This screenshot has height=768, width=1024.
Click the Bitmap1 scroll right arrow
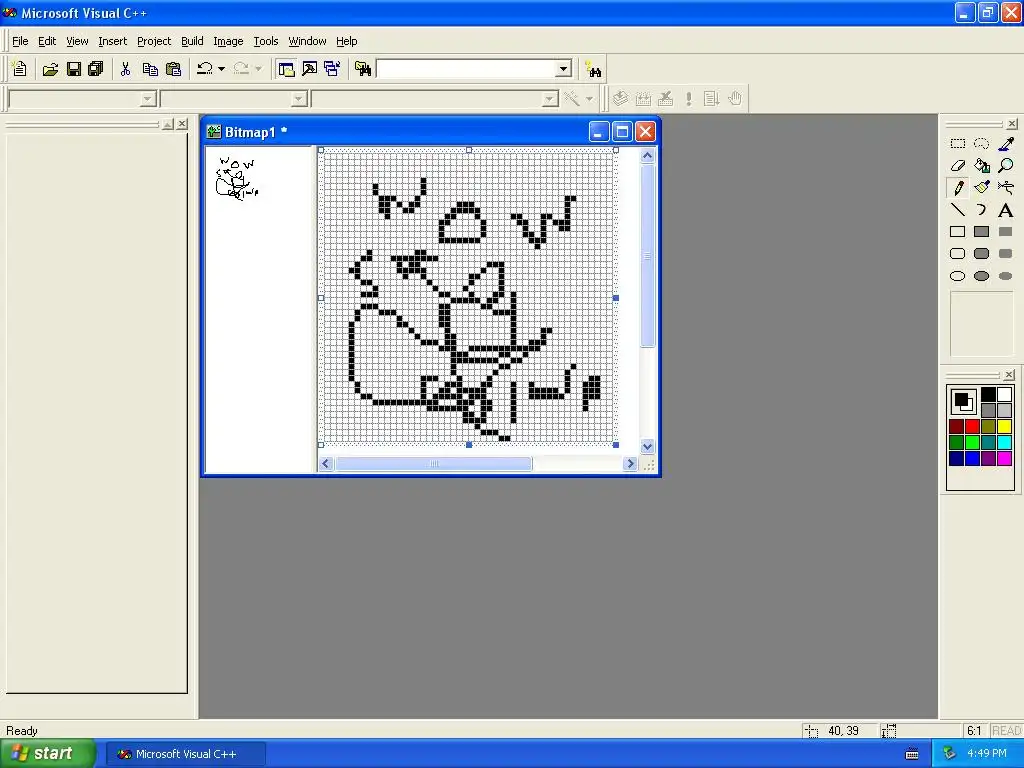click(x=630, y=464)
